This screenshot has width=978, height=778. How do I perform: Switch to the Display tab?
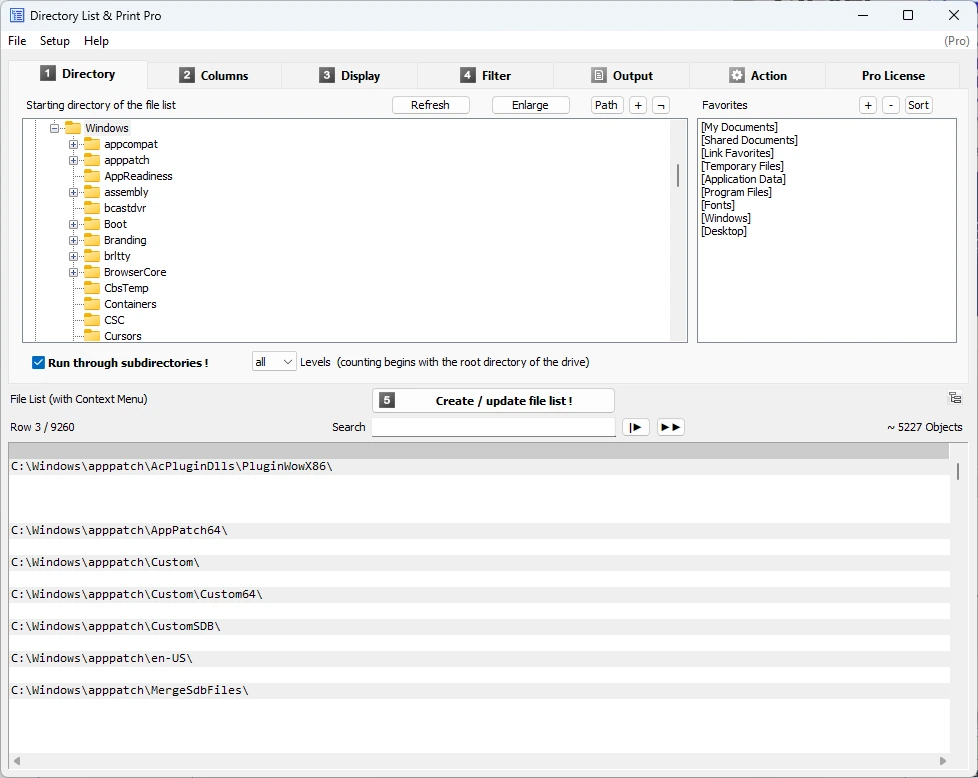click(x=349, y=75)
